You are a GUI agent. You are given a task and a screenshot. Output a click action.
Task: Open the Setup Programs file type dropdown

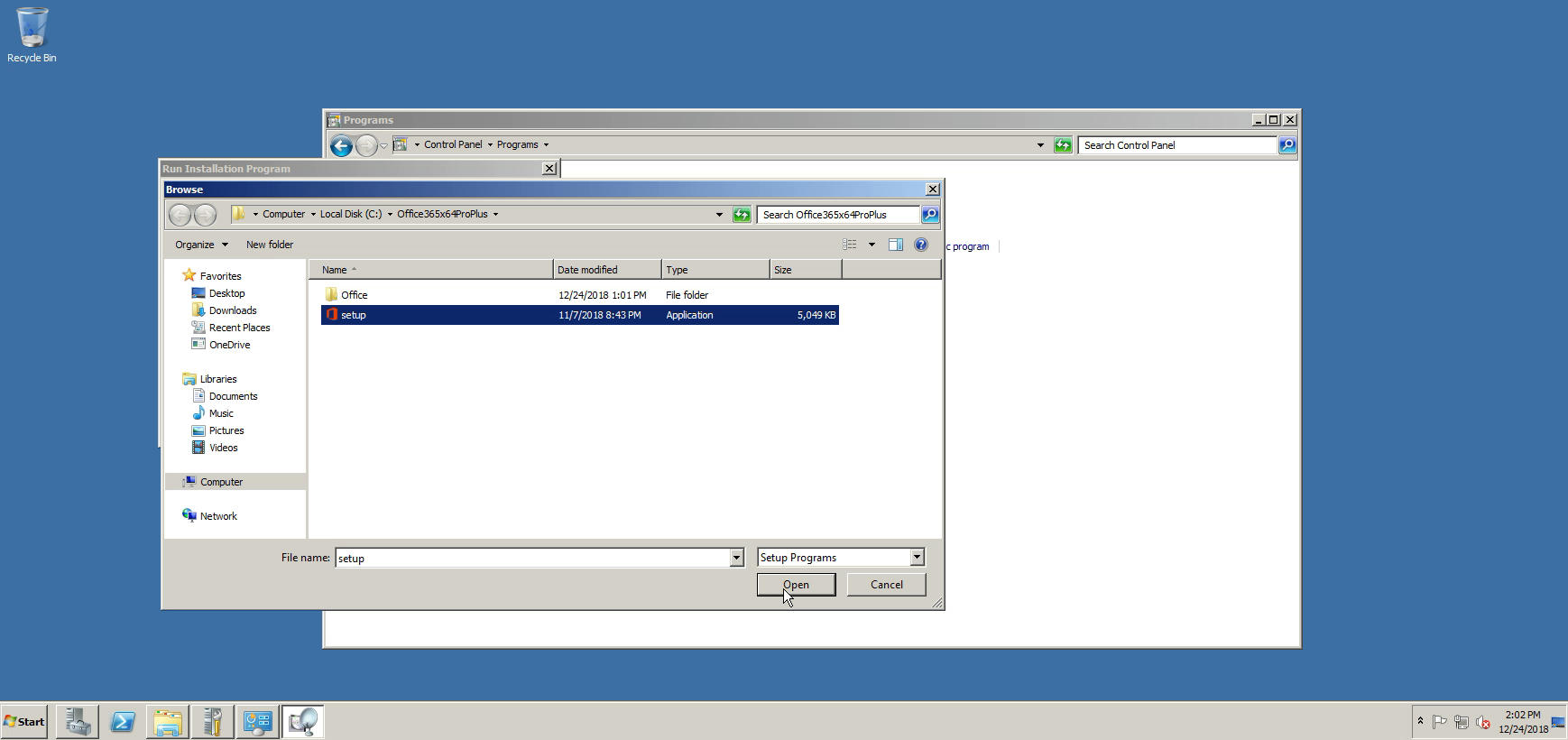pos(917,558)
